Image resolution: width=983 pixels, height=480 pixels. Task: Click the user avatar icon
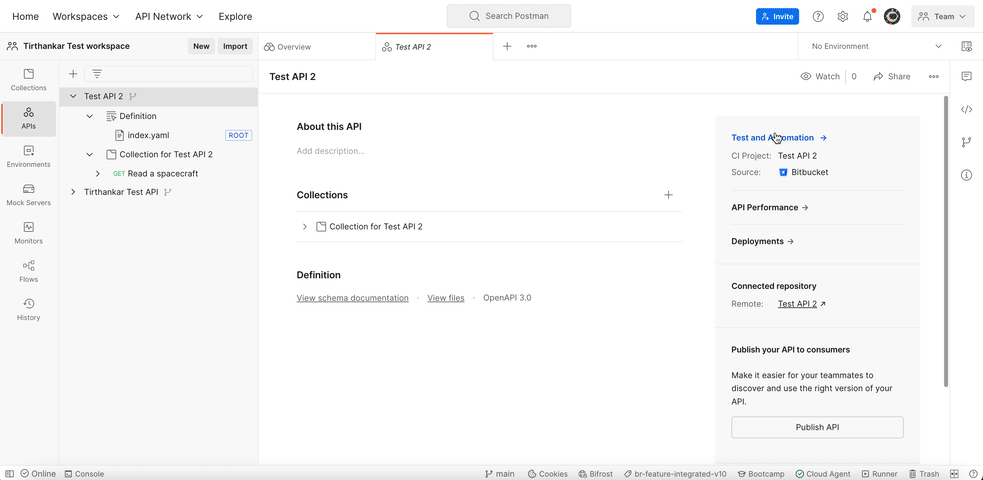[x=892, y=17]
